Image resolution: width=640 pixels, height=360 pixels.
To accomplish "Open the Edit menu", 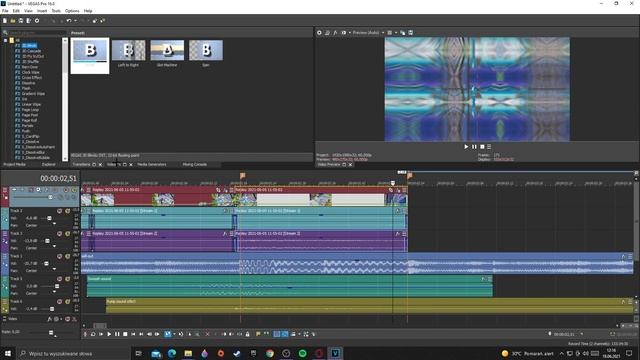I will tap(16, 11).
